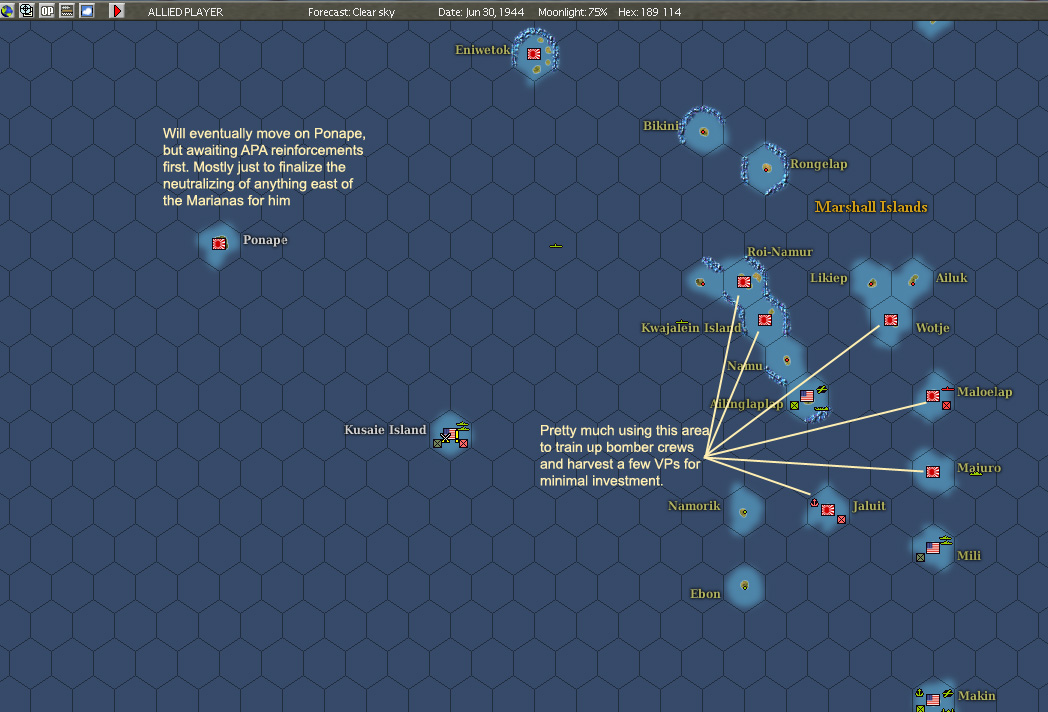Viewport: 1048px width, 712px height.
Task: Select the green task force ships at Mili
Action: tap(945, 539)
